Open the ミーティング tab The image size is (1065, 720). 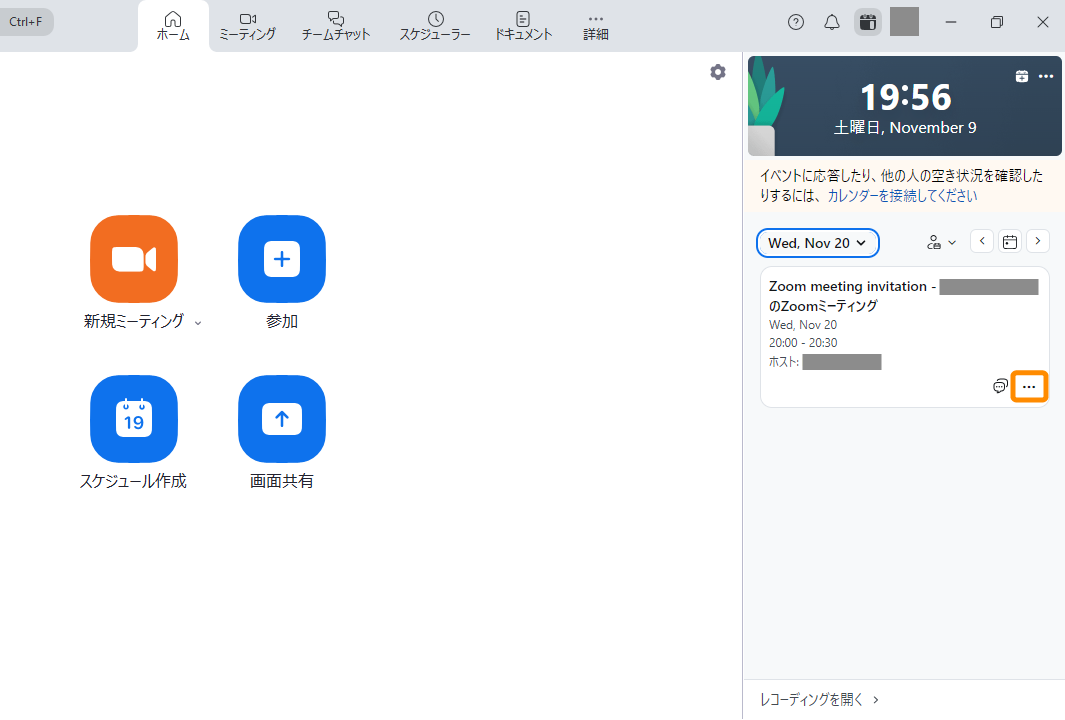point(248,26)
